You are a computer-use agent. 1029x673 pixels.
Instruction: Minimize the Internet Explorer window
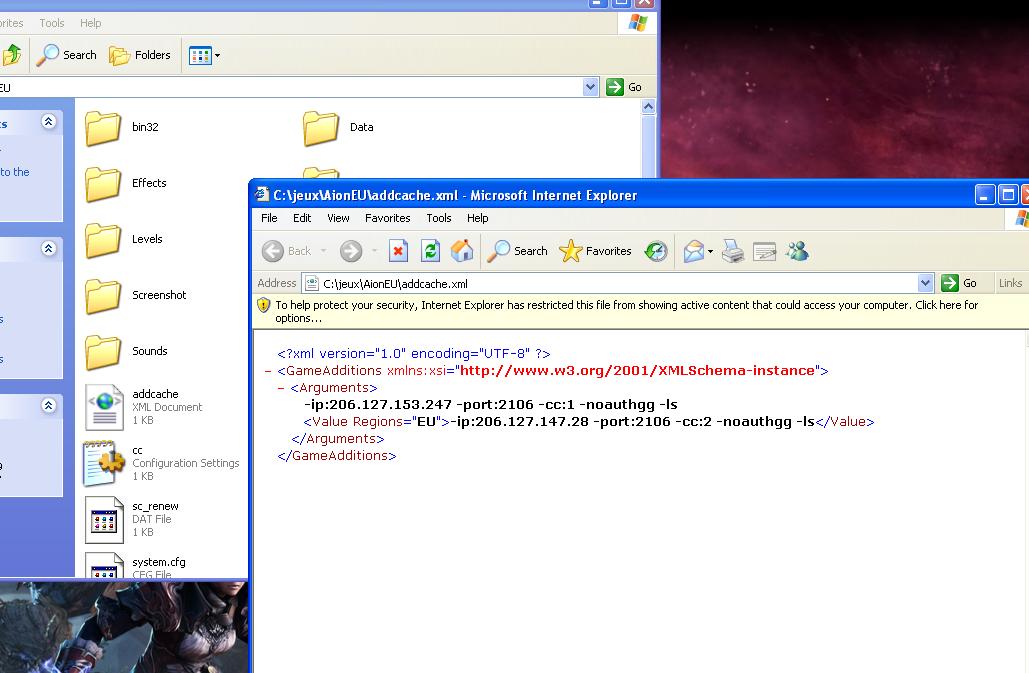[984, 195]
